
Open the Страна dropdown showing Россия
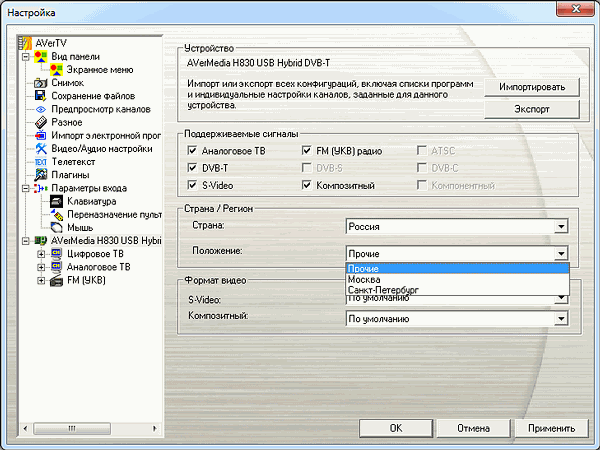pyautogui.click(x=457, y=227)
